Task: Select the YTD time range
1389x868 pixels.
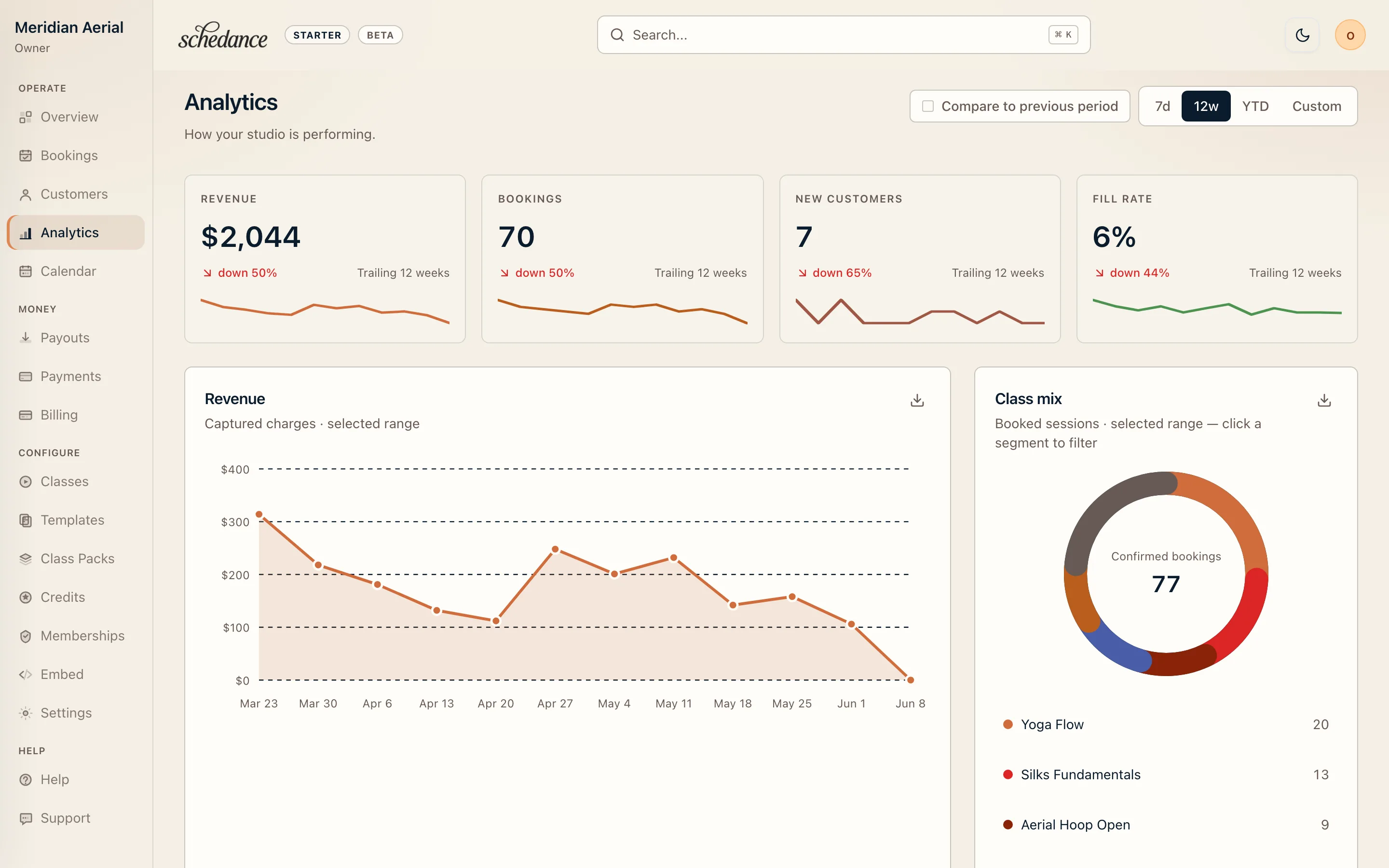Action: 1255,106
